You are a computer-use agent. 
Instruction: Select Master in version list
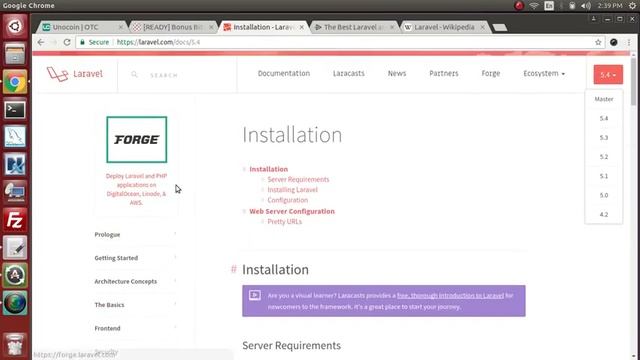tap(604, 99)
